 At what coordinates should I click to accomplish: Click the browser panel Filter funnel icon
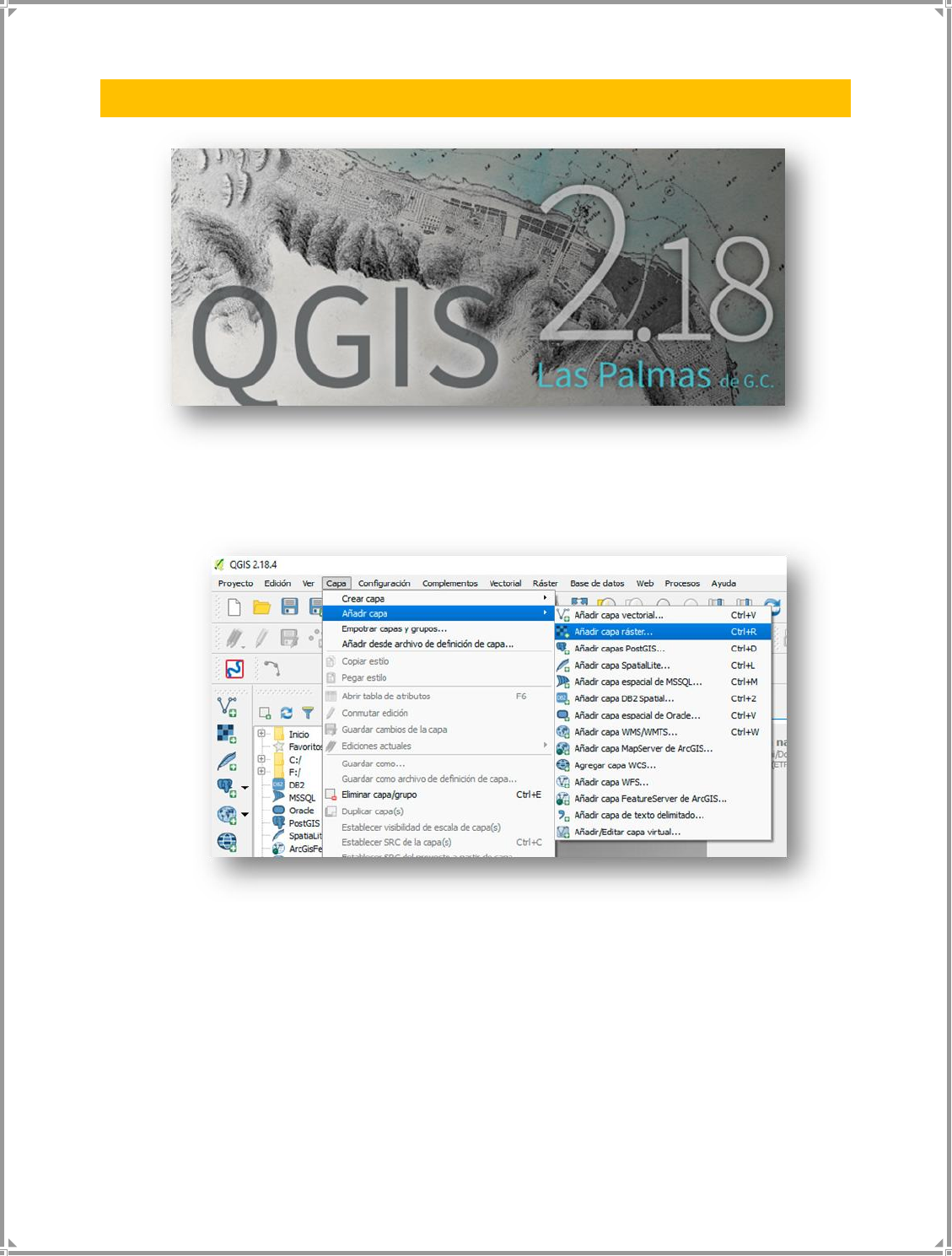point(308,713)
